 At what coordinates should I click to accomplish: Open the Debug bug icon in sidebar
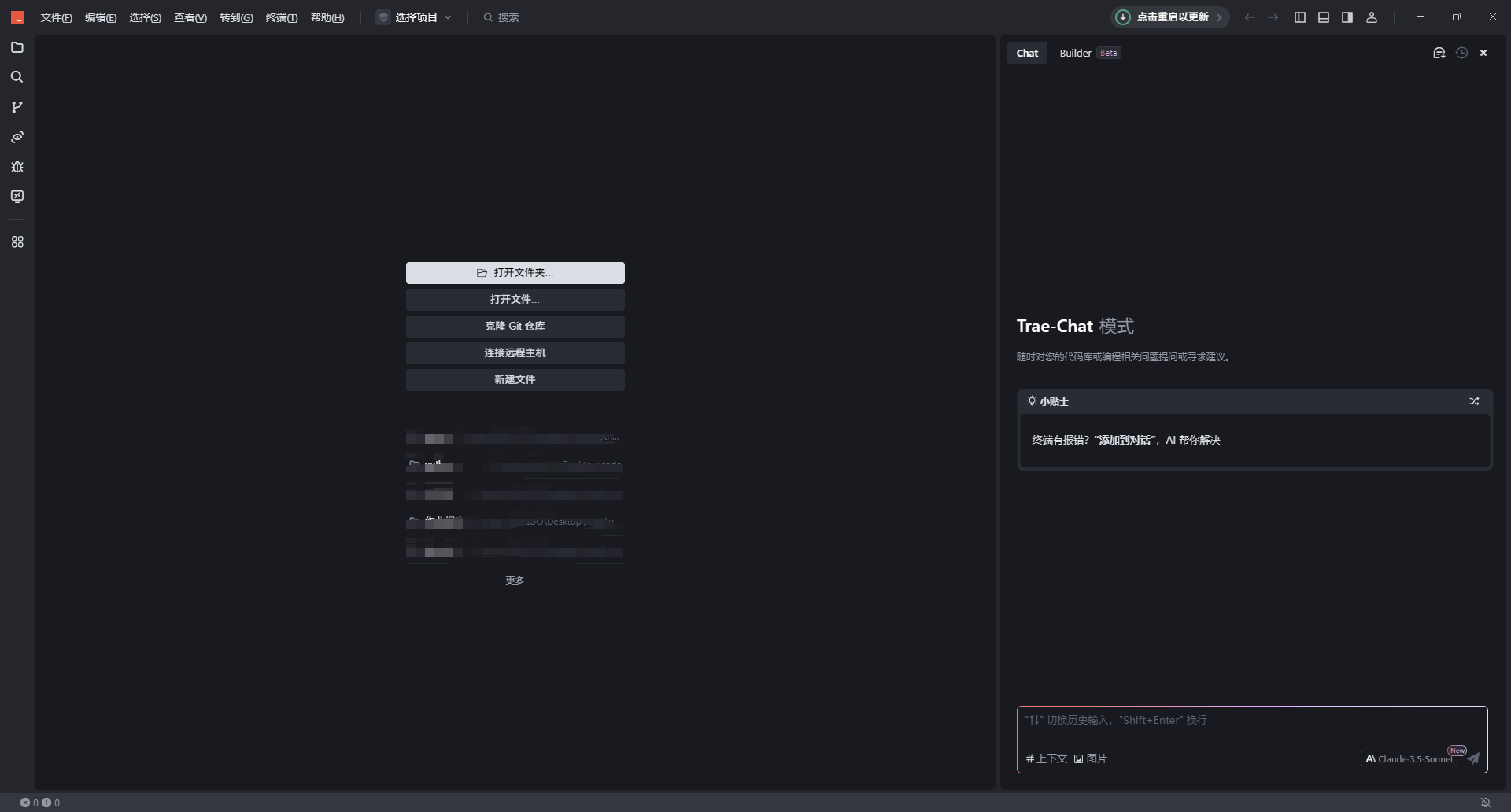pyautogui.click(x=17, y=167)
